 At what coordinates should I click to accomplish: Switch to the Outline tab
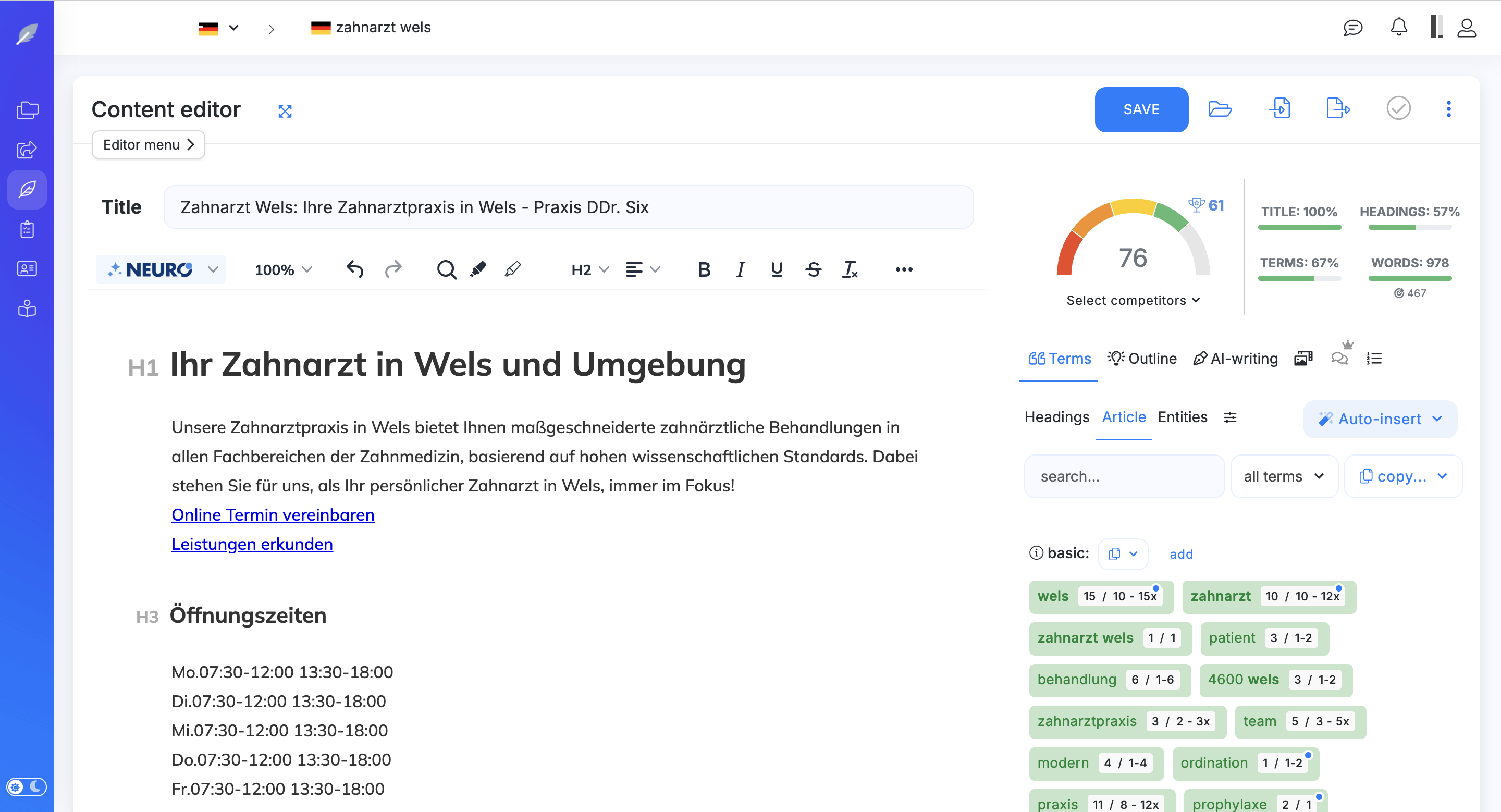pyautogui.click(x=1142, y=358)
